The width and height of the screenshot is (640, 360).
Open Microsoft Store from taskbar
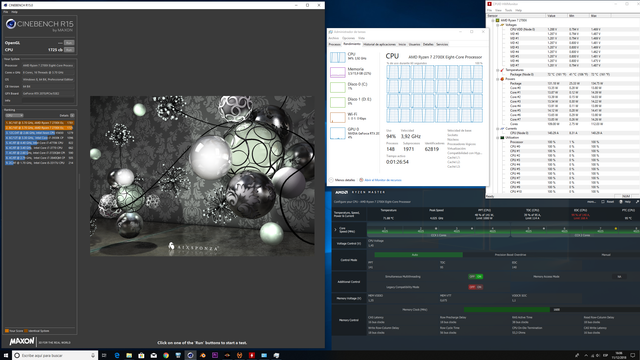(x=141, y=356)
